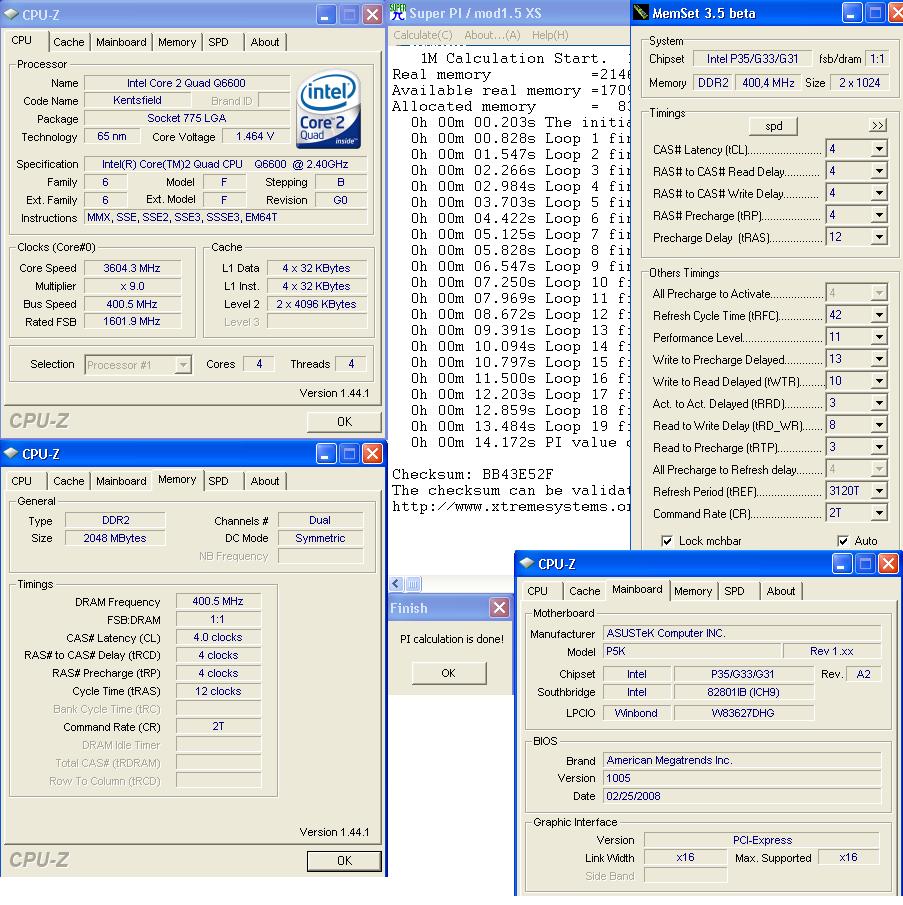Click Core Speed value 3604.3 MHz

pos(132,268)
